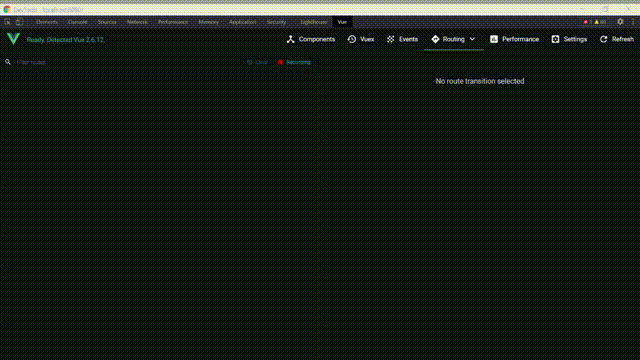Select the Routing view label
The width and height of the screenshot is (640, 360).
pos(453,39)
